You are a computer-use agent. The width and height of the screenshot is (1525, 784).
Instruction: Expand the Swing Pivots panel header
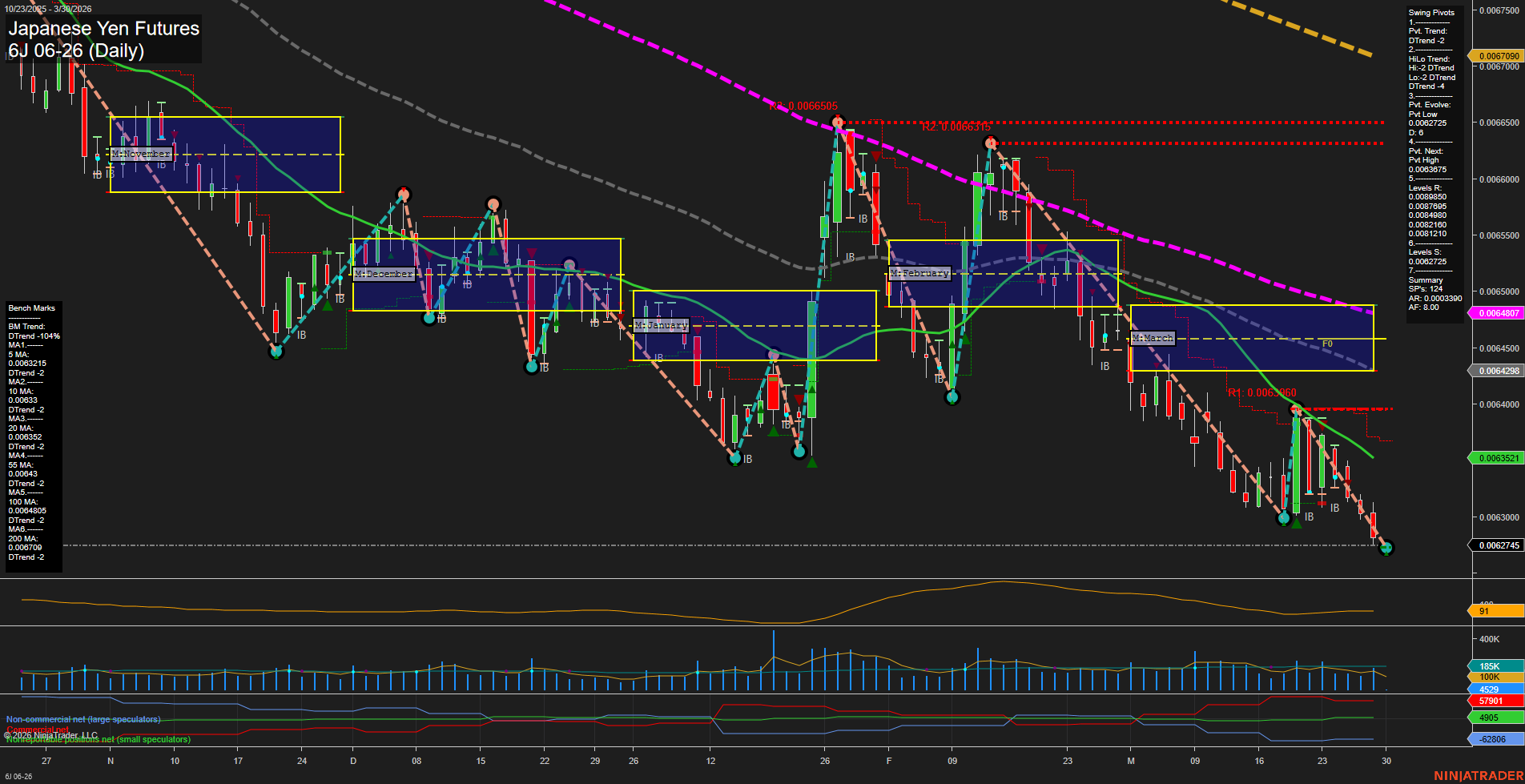coord(1431,13)
